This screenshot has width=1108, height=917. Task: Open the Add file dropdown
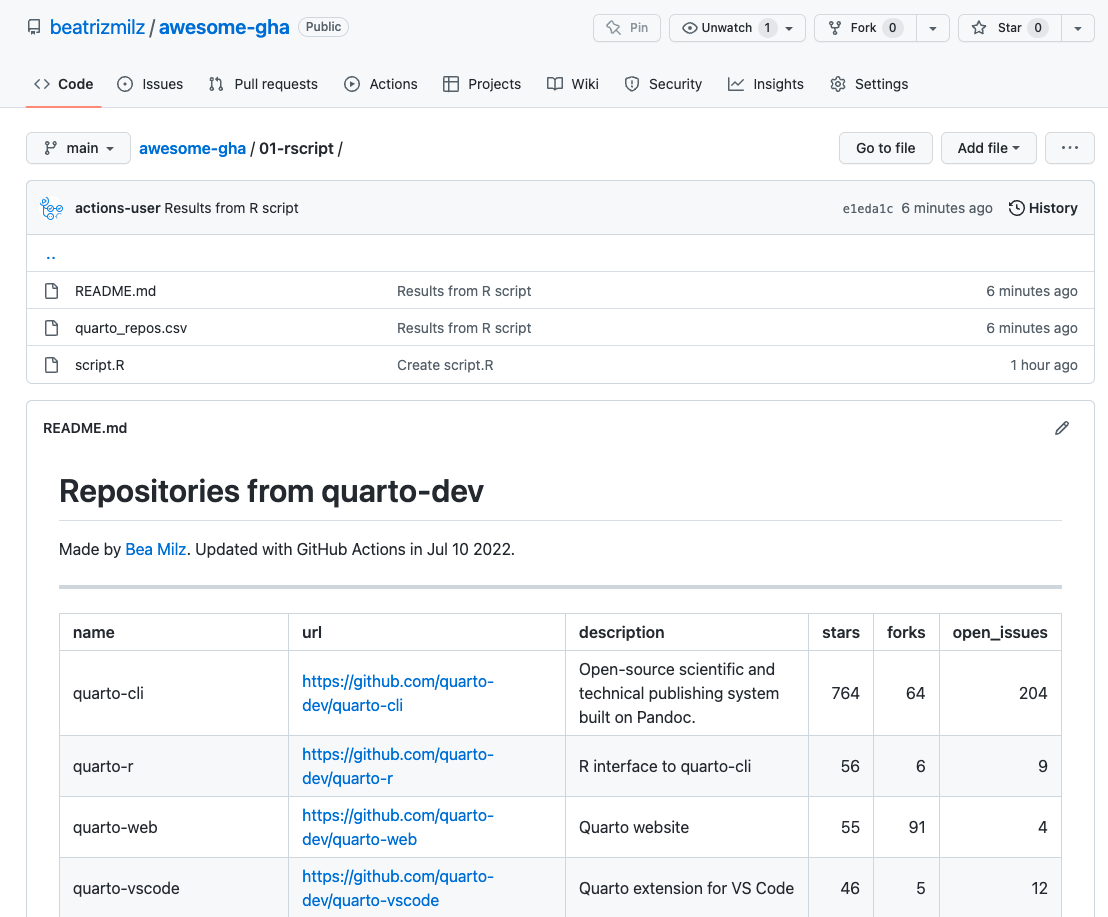point(988,148)
